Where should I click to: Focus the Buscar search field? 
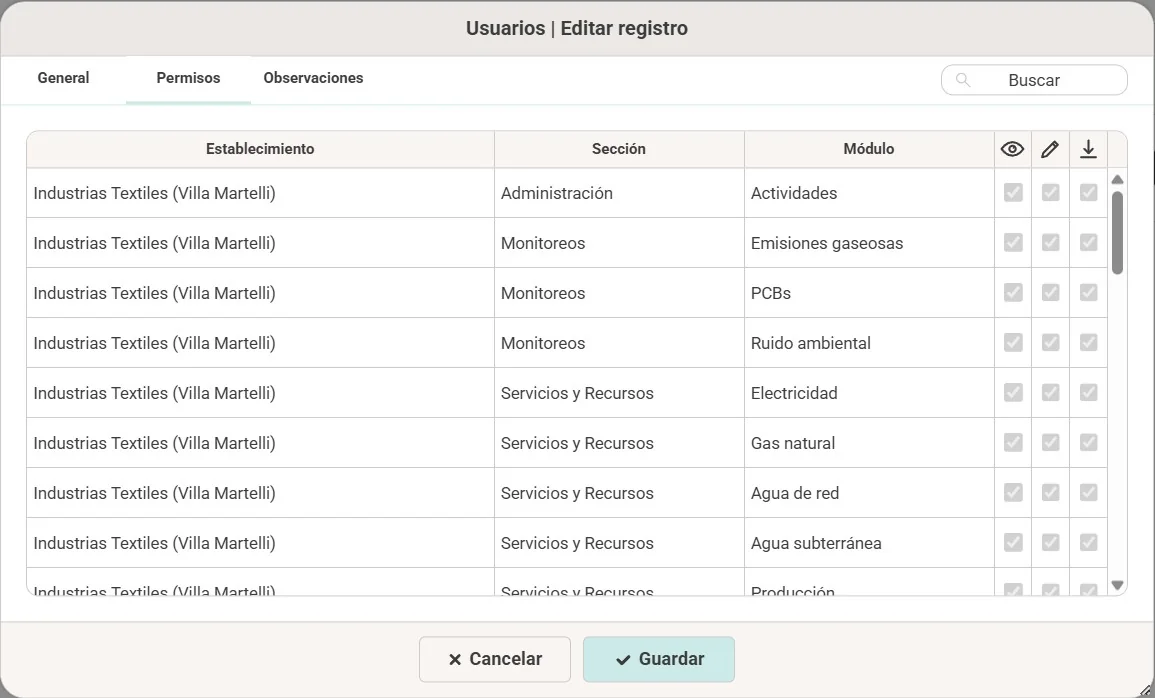click(1034, 80)
